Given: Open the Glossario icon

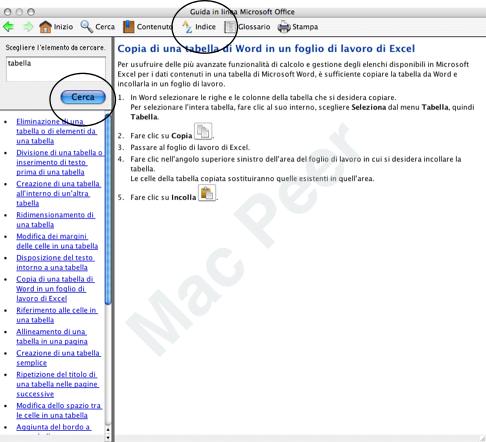Looking at the screenshot, I should tap(229, 27).
